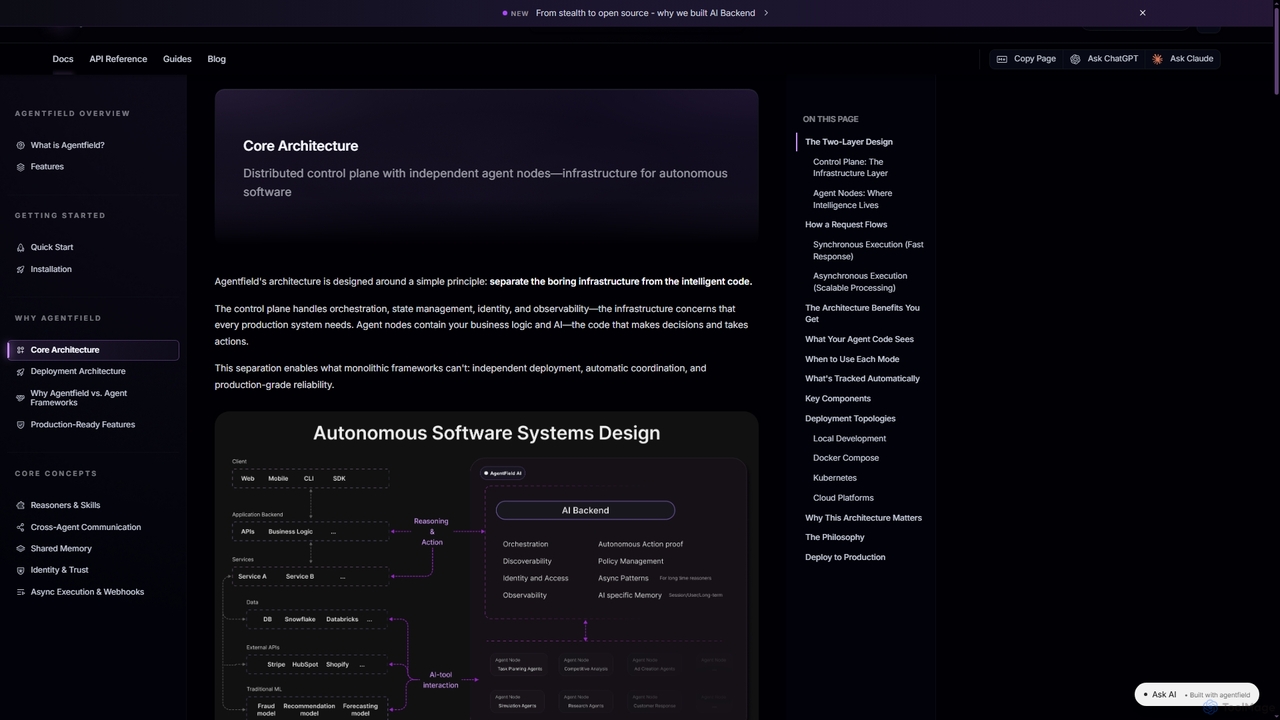Viewport: 1280px width, 720px height.
Task: Jump to Local Development subsection
Action: [x=850, y=439]
